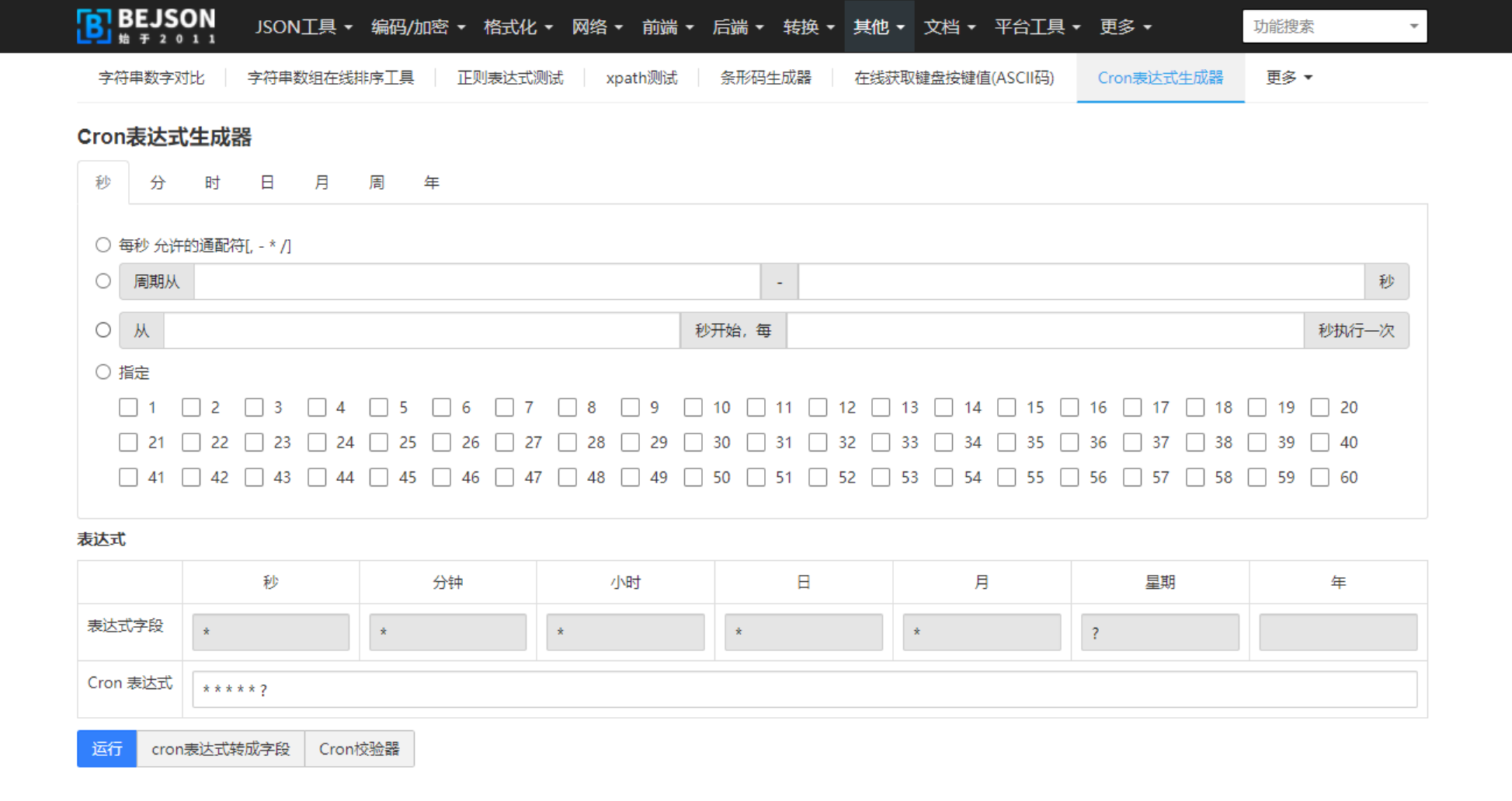Open the JSON工具 dropdown menu
This screenshot has width=1512, height=801.
click(x=304, y=27)
